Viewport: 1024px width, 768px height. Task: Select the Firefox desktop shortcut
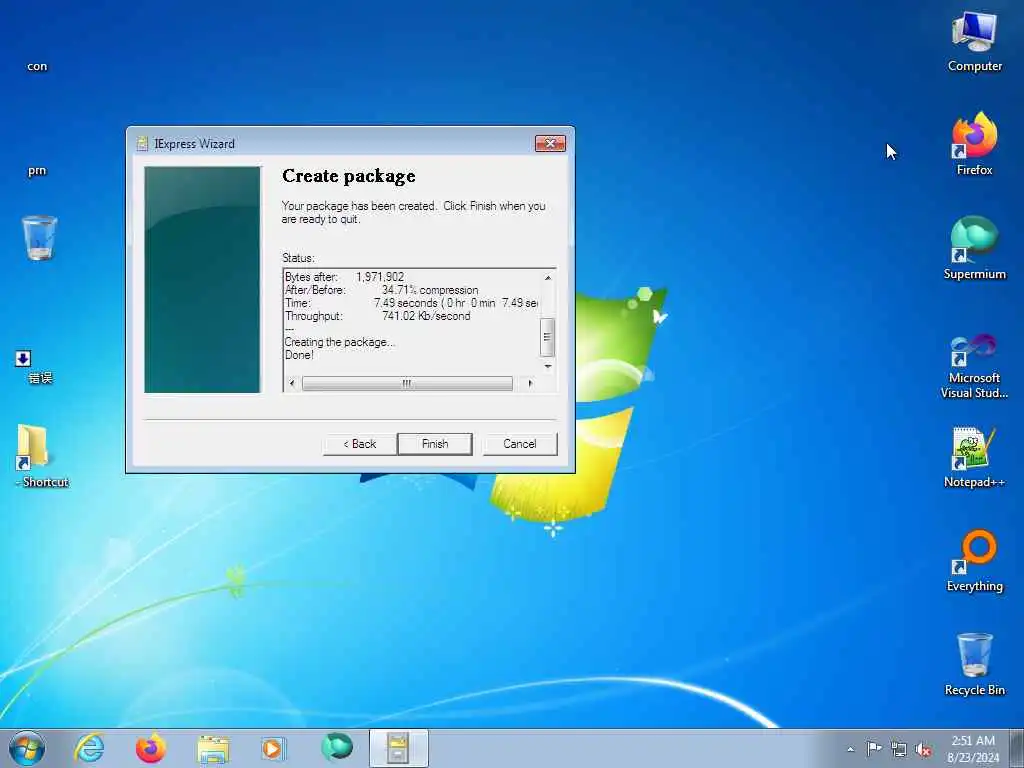click(x=974, y=145)
